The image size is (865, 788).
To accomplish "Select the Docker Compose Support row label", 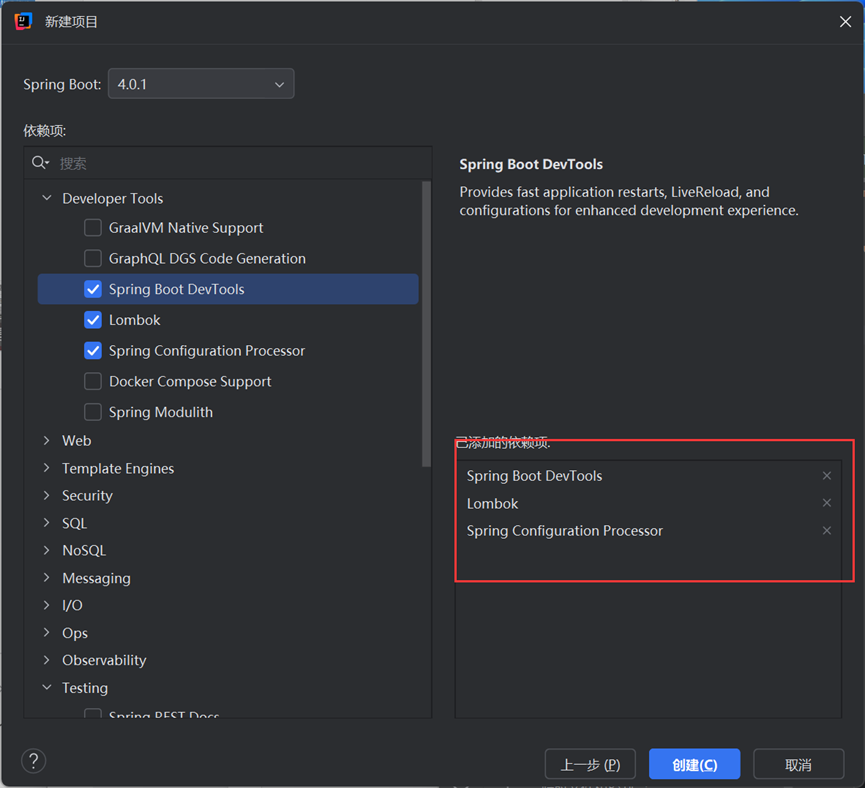I will [190, 382].
